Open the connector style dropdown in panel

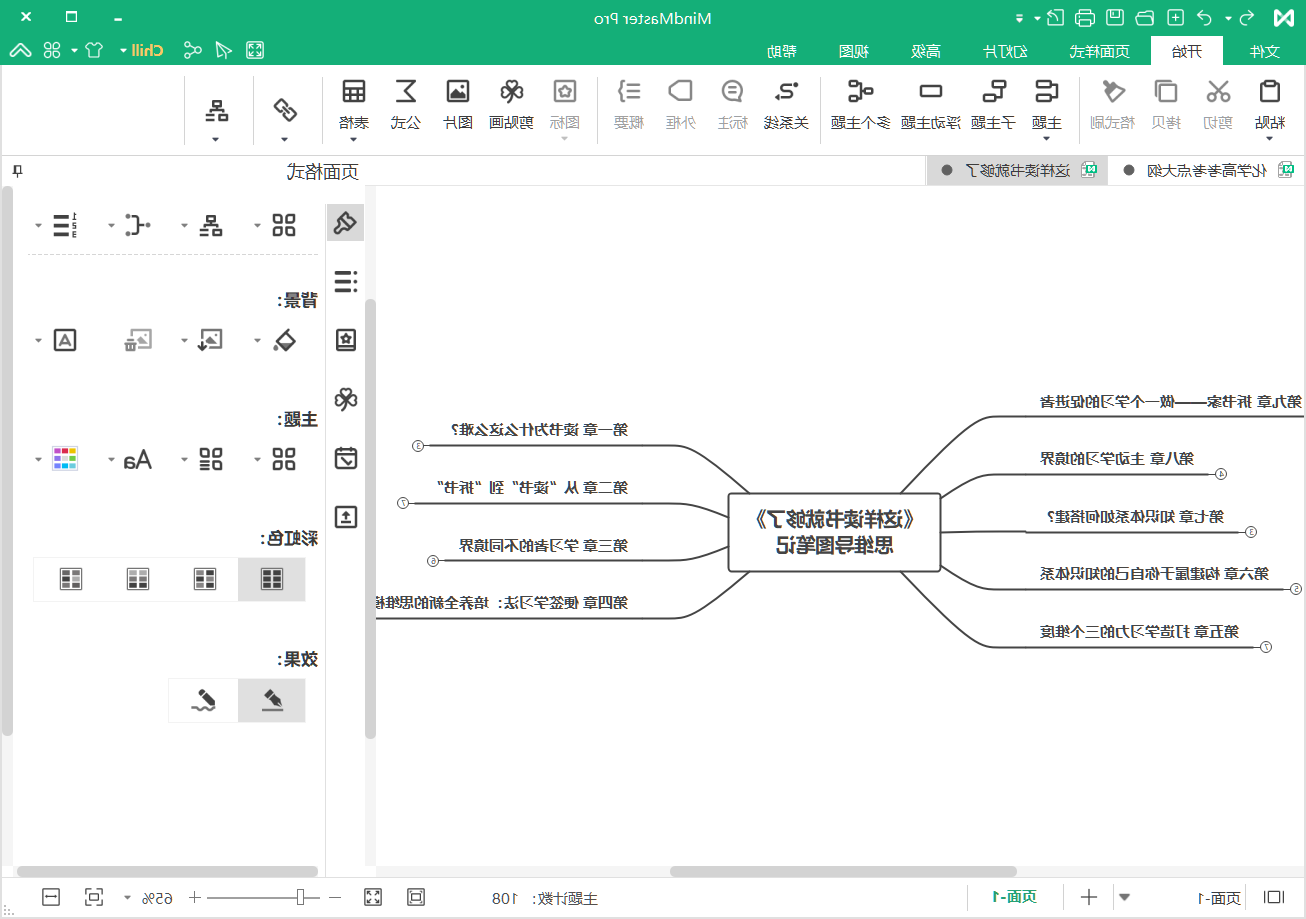point(111,226)
